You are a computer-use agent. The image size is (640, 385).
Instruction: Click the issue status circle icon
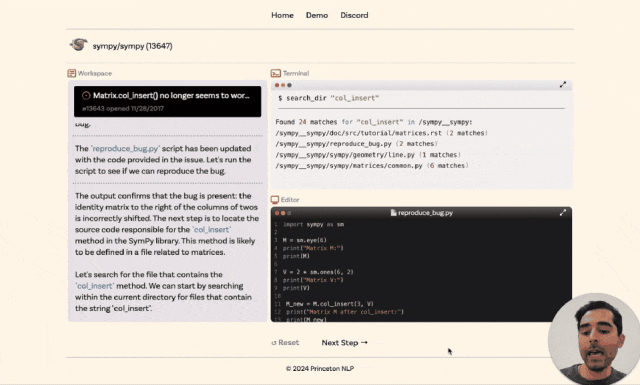(x=86, y=96)
